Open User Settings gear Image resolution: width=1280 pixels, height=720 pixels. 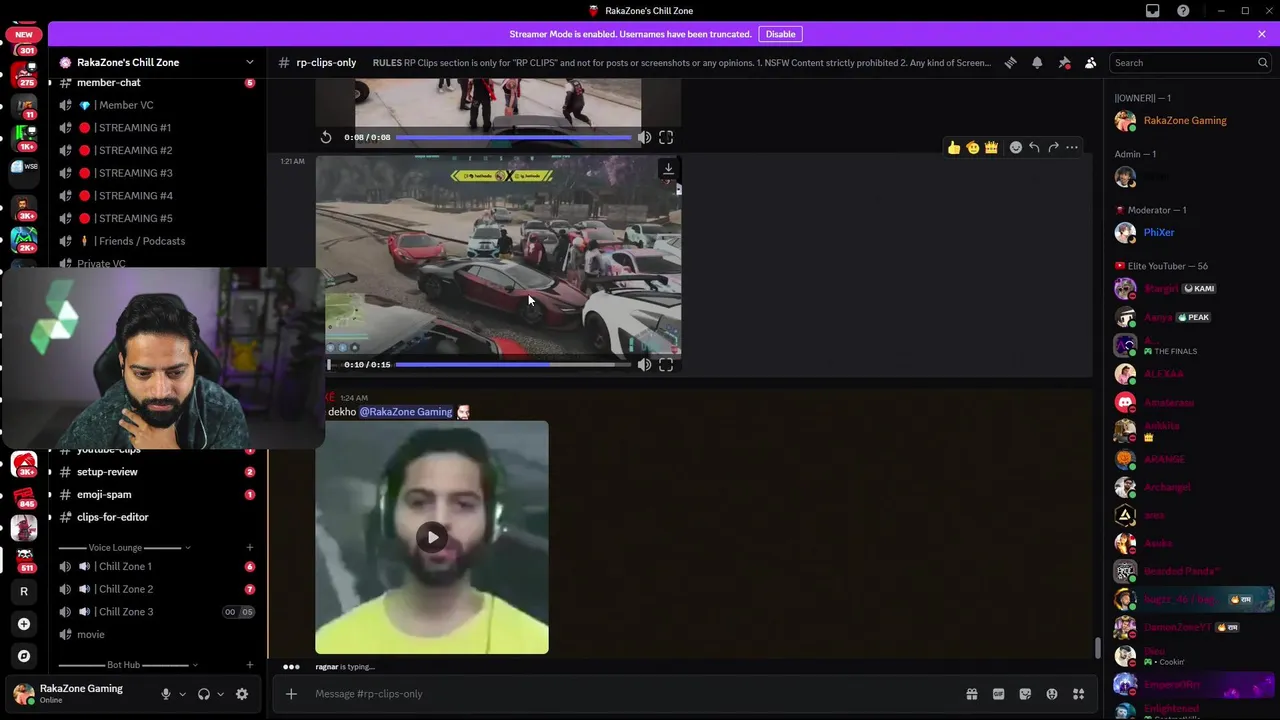242,694
